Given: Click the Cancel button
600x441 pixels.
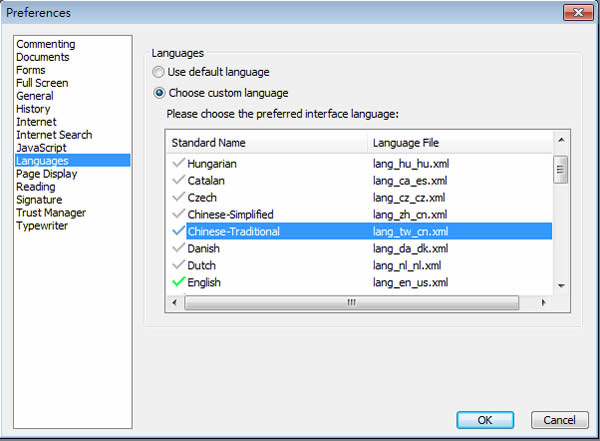Looking at the screenshot, I should tap(559, 420).
